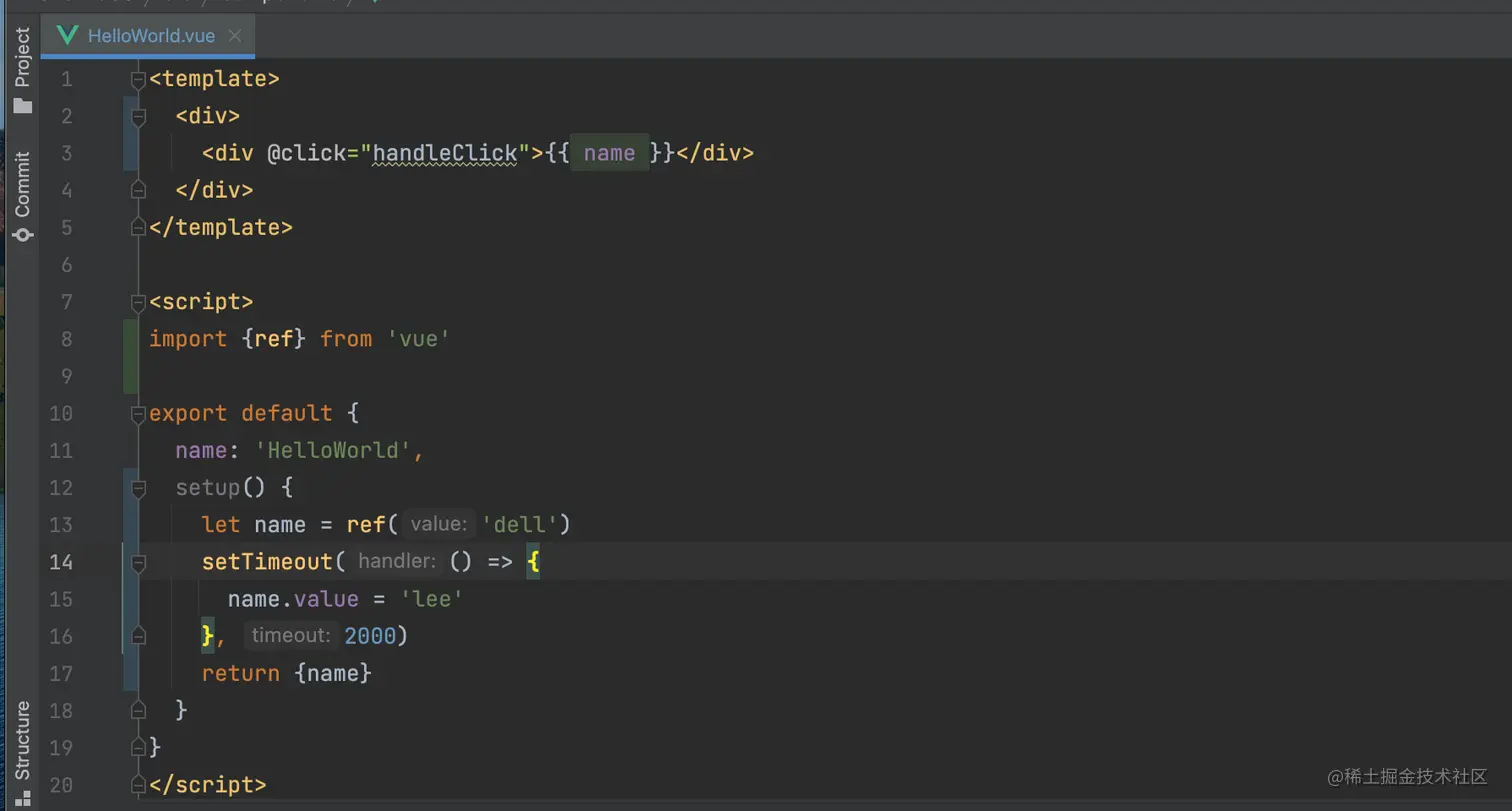The height and width of the screenshot is (811, 1512).
Task: Click the from keyword on line 8
Action: tap(346, 339)
